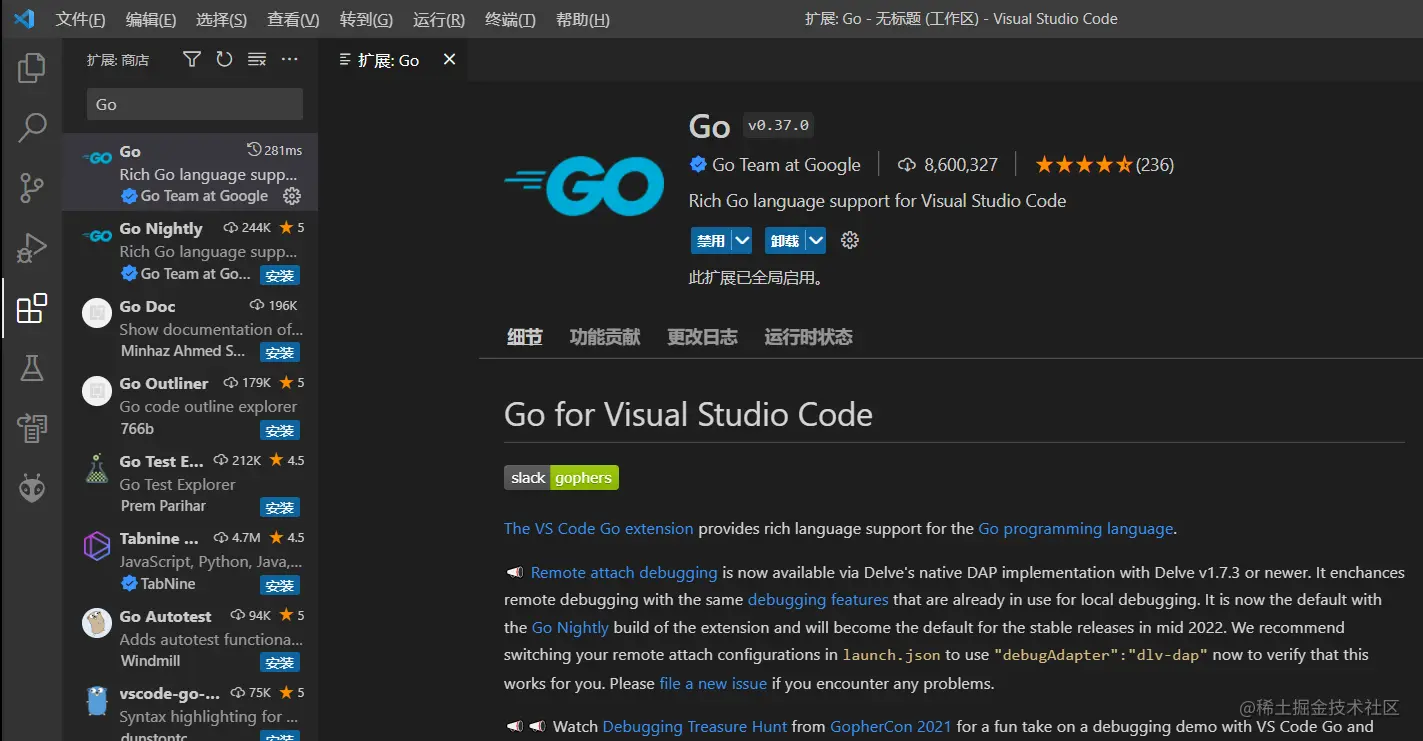The width and height of the screenshot is (1423, 741).
Task: Switch to the 细节 tab
Action: pyautogui.click(x=524, y=337)
